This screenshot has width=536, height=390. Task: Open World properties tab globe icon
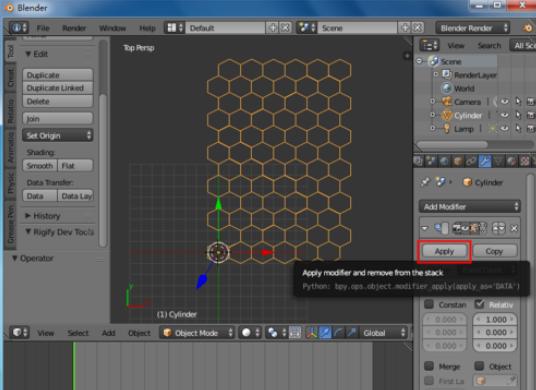click(x=444, y=161)
